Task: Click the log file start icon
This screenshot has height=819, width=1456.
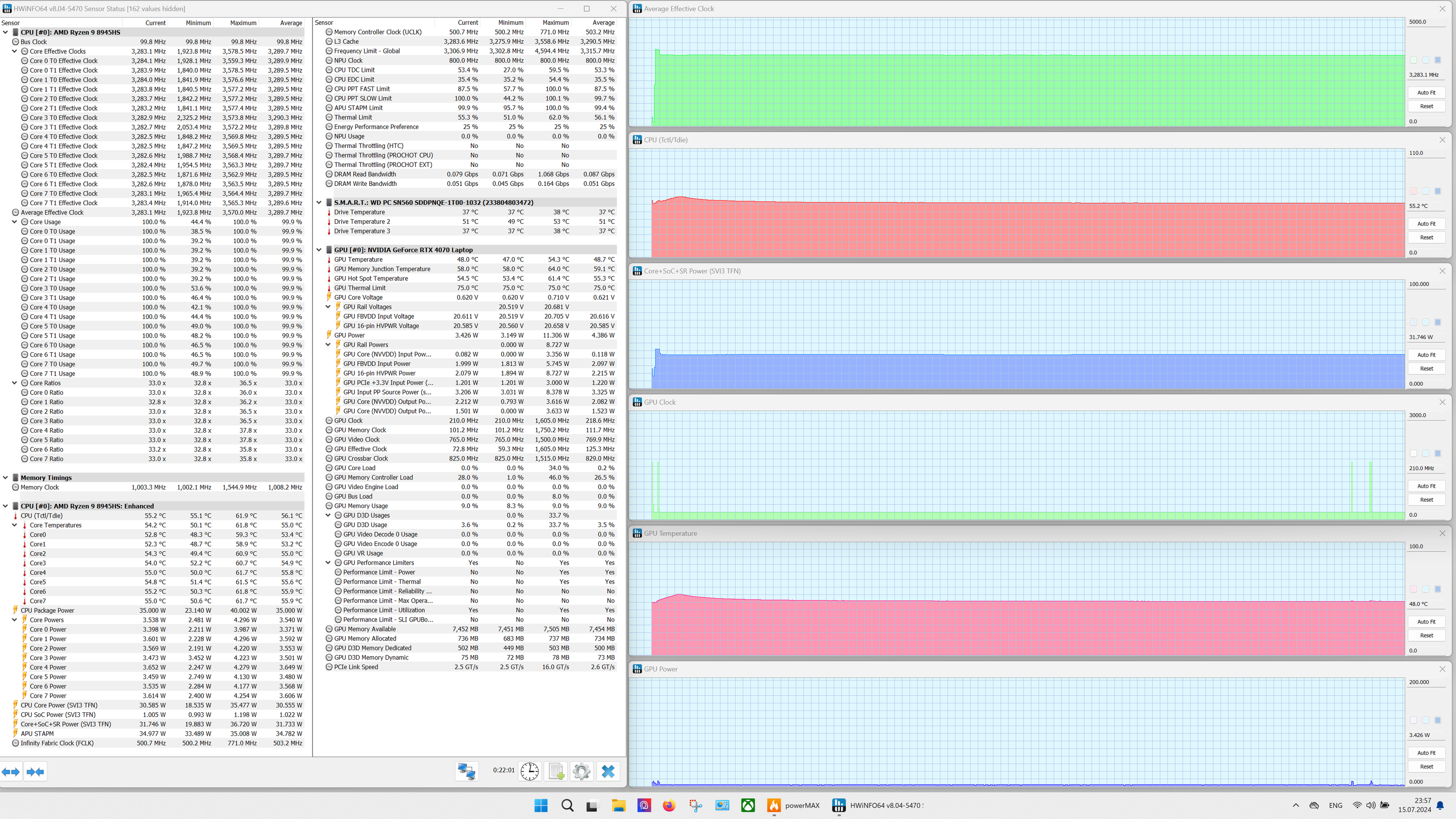Action: [x=556, y=771]
